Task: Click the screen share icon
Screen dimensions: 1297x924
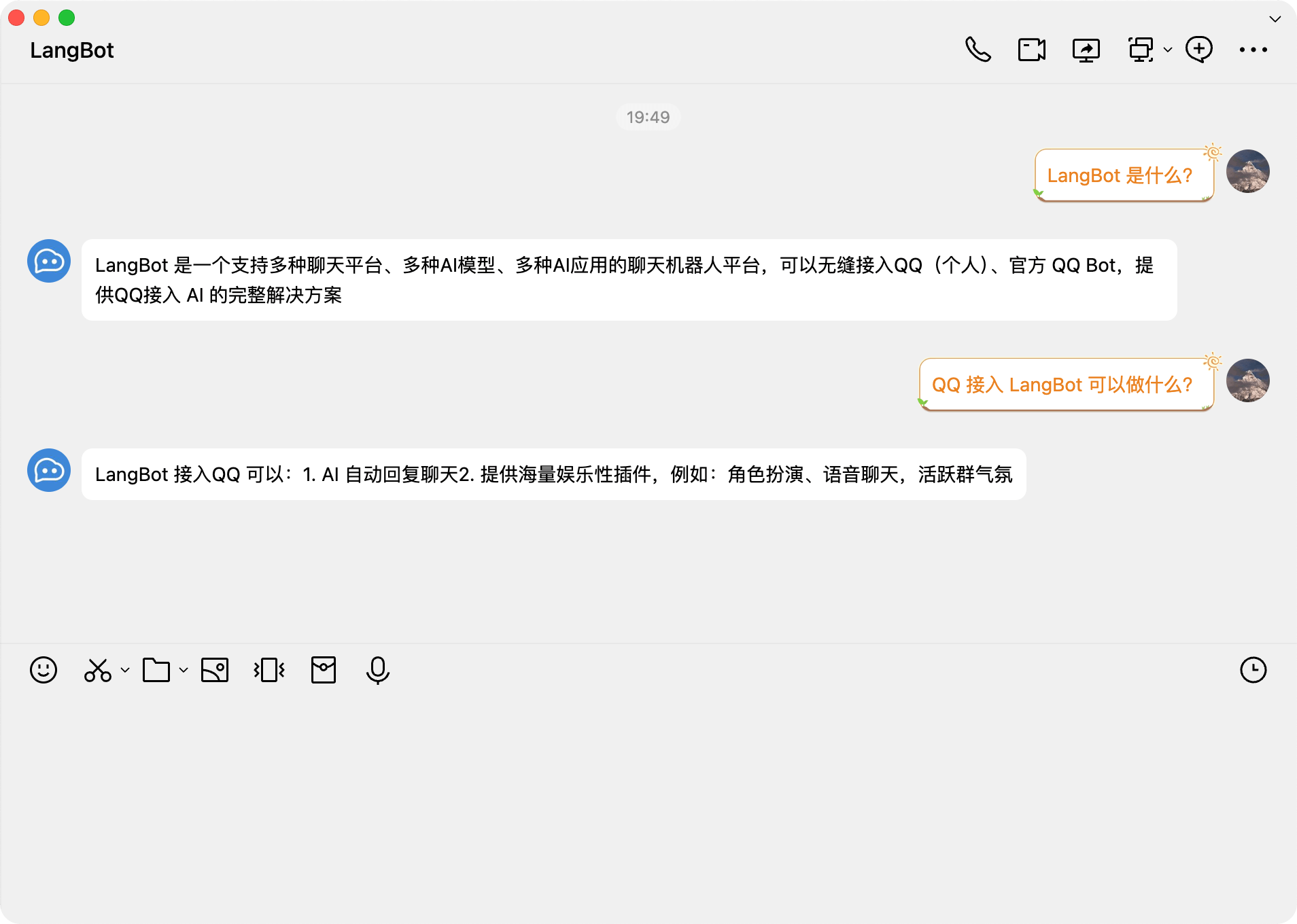Action: tap(1086, 50)
